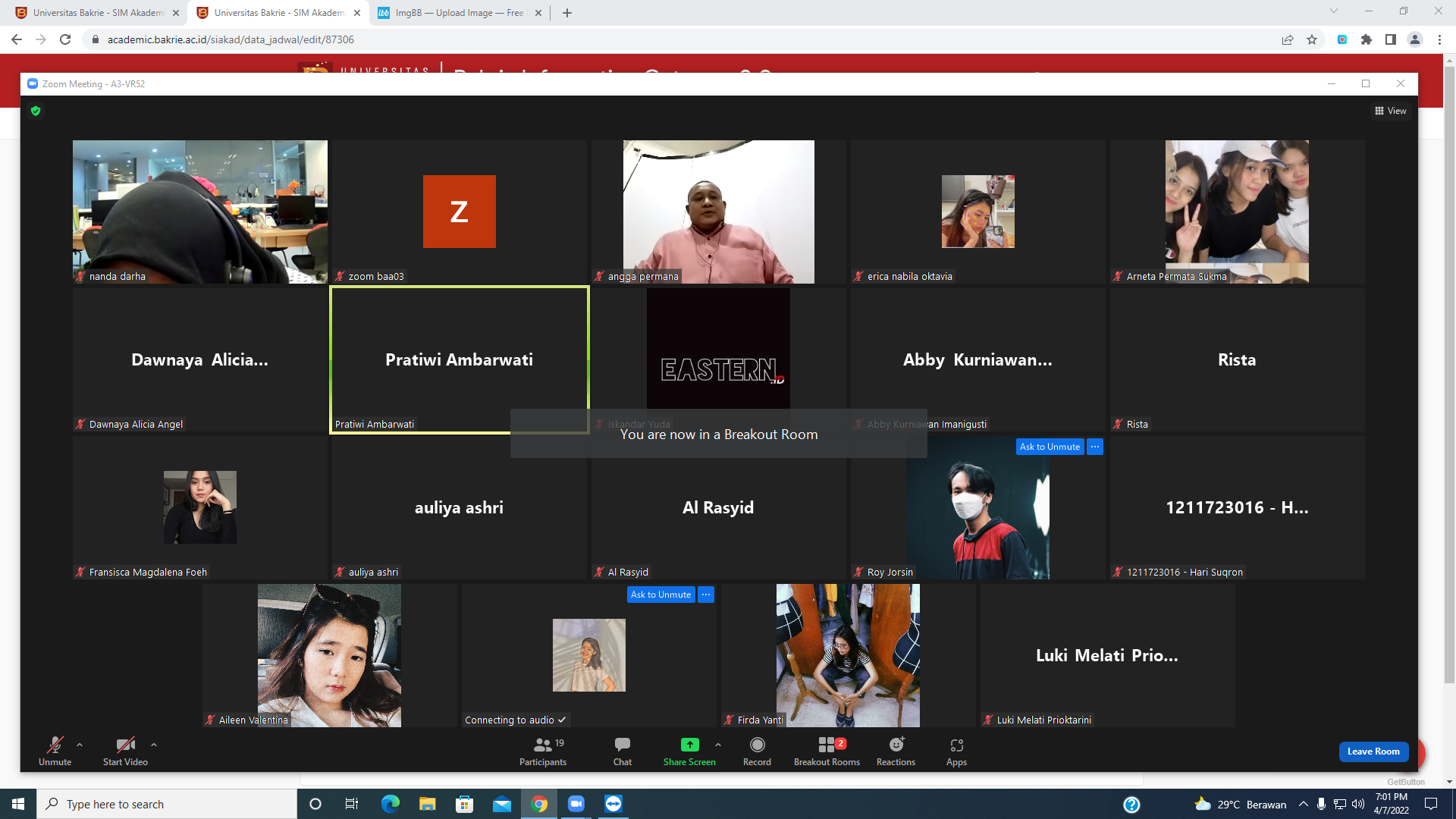Image resolution: width=1456 pixels, height=819 pixels.
Task: Open Chrome profile avatar menu
Action: point(1415,39)
